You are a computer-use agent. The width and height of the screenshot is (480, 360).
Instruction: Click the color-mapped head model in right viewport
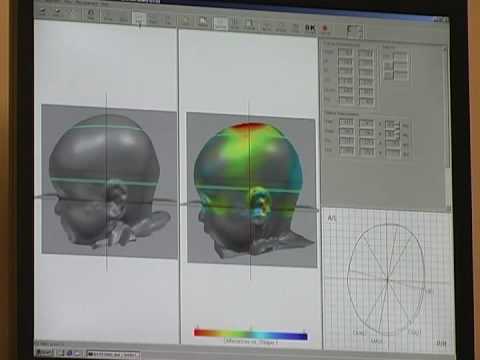(x=253, y=190)
